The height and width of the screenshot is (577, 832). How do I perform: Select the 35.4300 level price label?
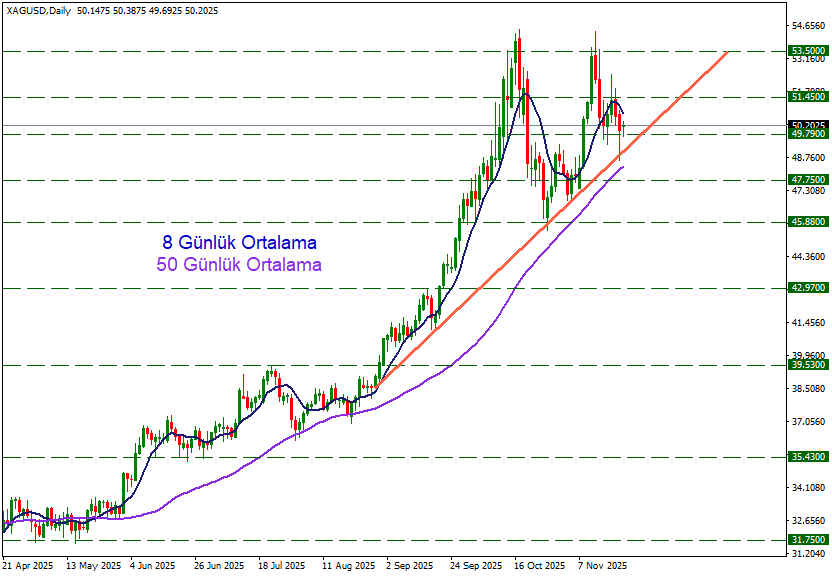(807, 457)
